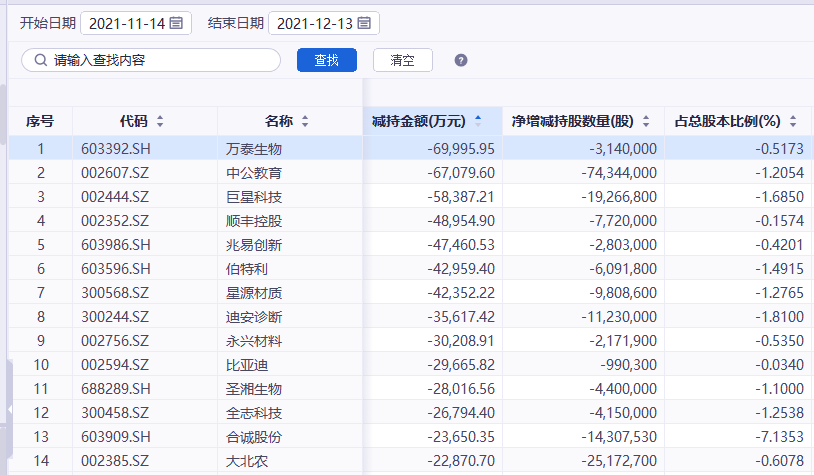Edit the end date 2021-12-13 field

click(x=324, y=23)
